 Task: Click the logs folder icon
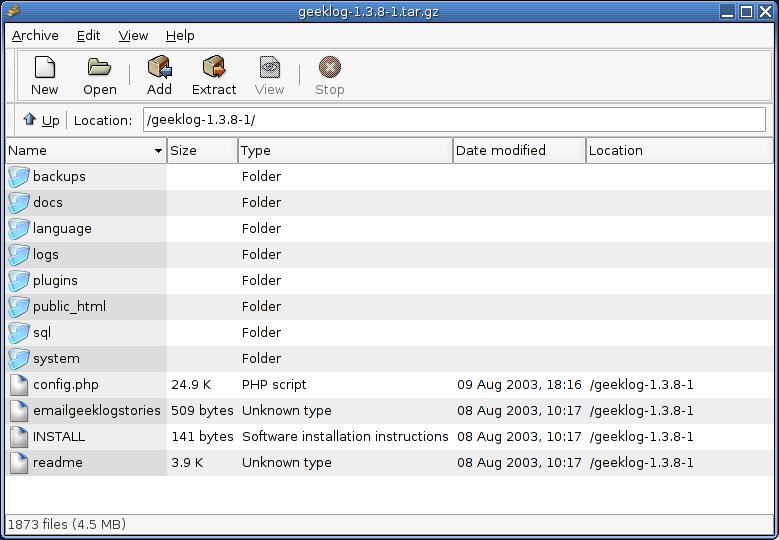19,254
